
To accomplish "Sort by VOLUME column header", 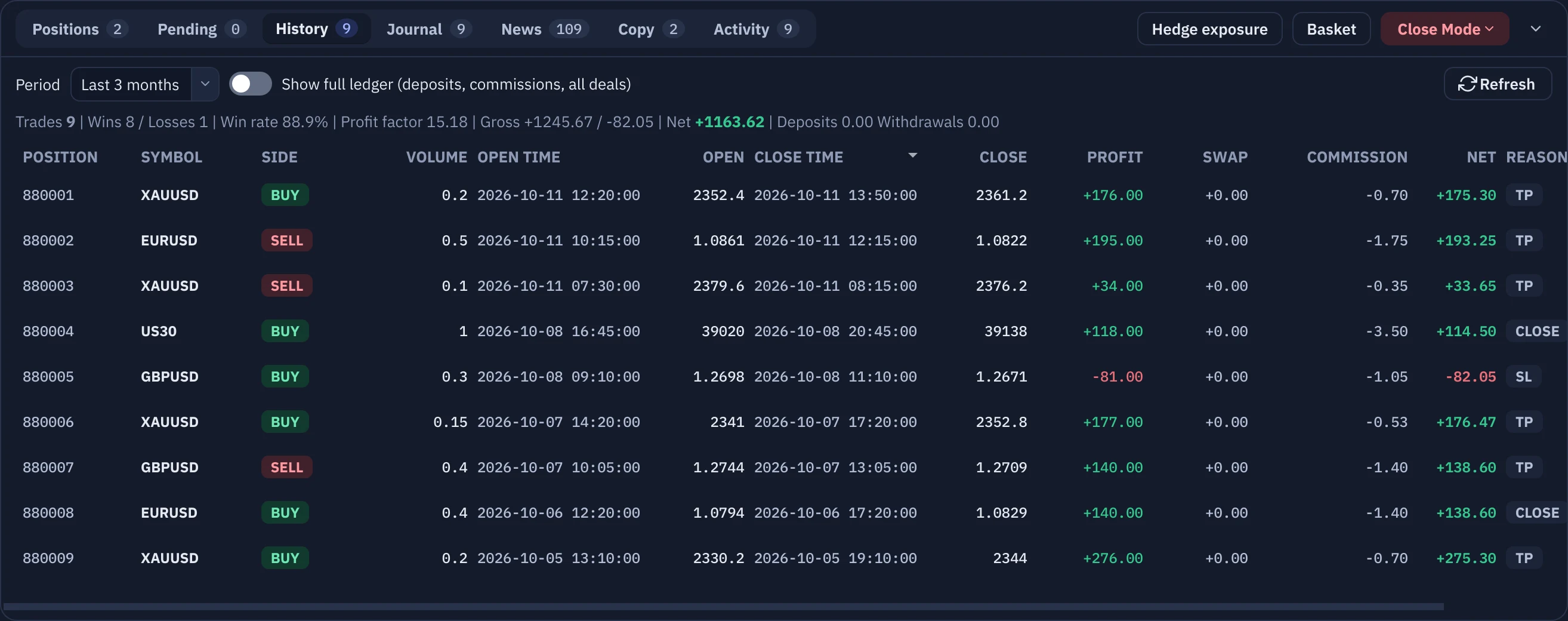I will click(436, 157).
